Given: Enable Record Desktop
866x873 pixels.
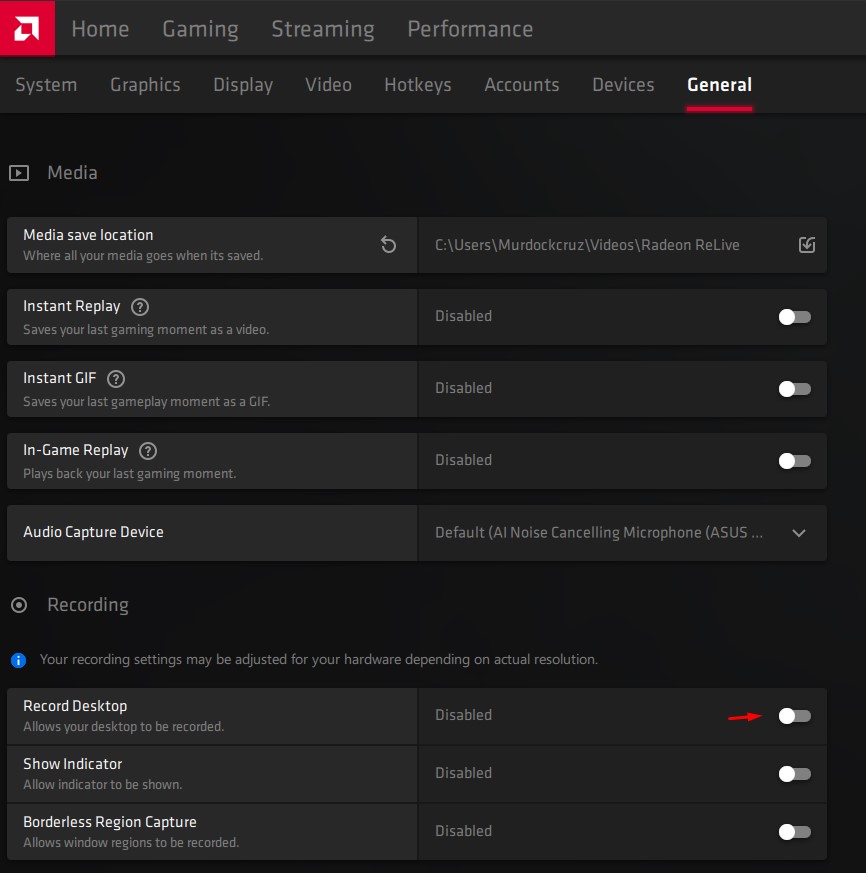Looking at the screenshot, I should (x=794, y=715).
